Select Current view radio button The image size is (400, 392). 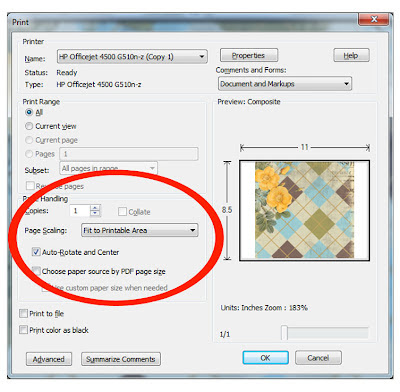pos(29,126)
